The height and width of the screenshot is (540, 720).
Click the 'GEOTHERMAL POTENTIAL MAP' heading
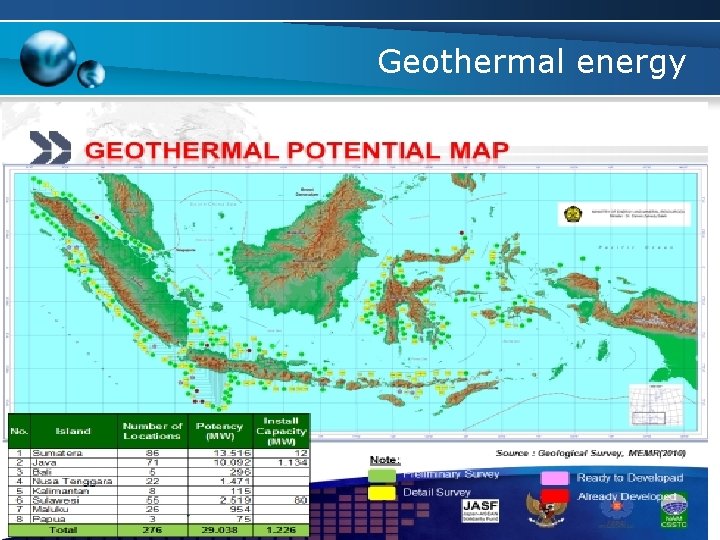point(297,151)
